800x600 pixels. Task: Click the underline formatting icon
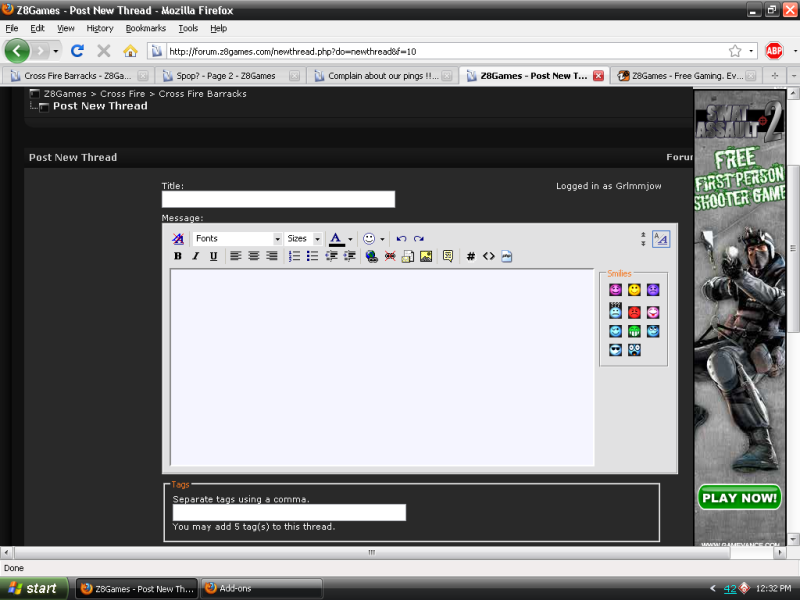coord(213,256)
